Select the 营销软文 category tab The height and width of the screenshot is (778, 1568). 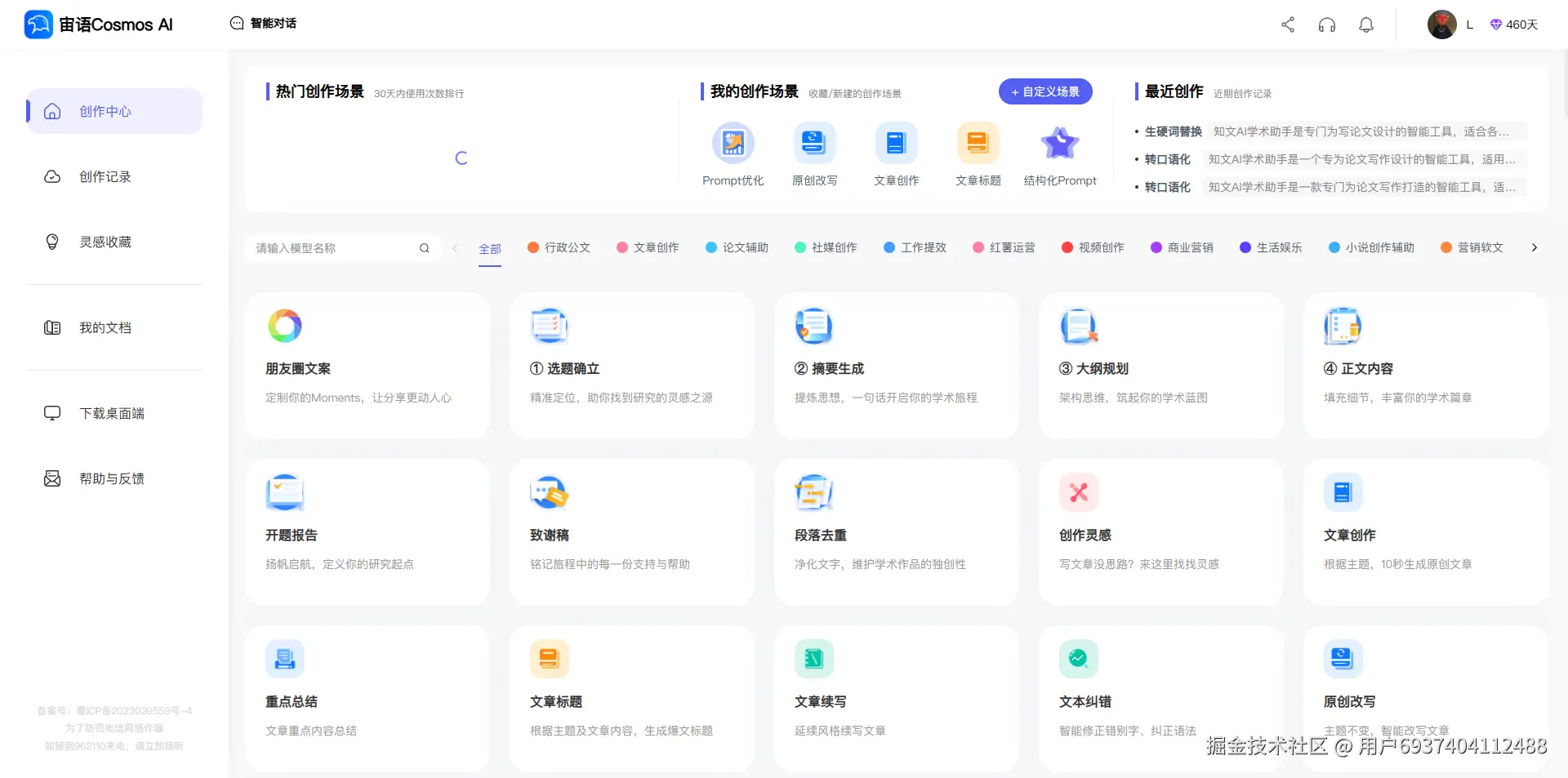[1472, 247]
